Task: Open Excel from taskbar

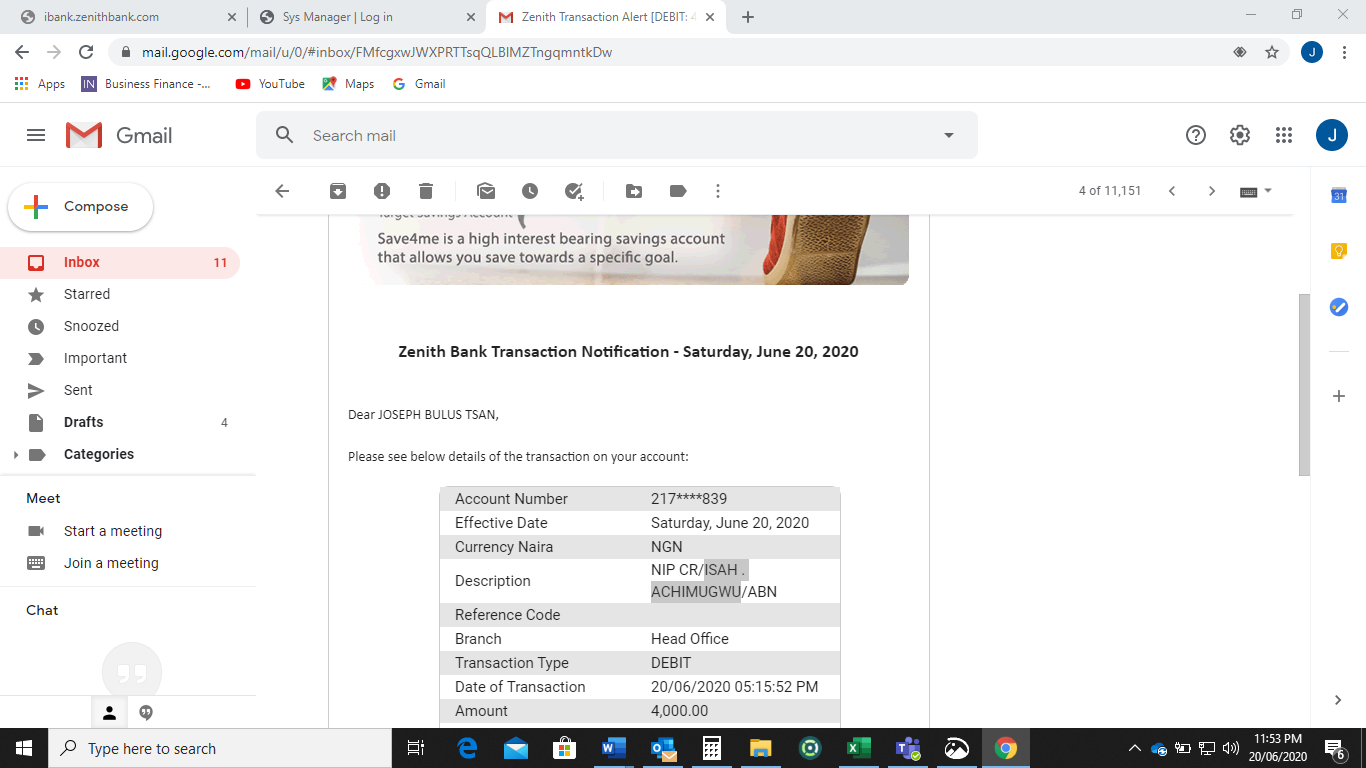Action: (858, 748)
